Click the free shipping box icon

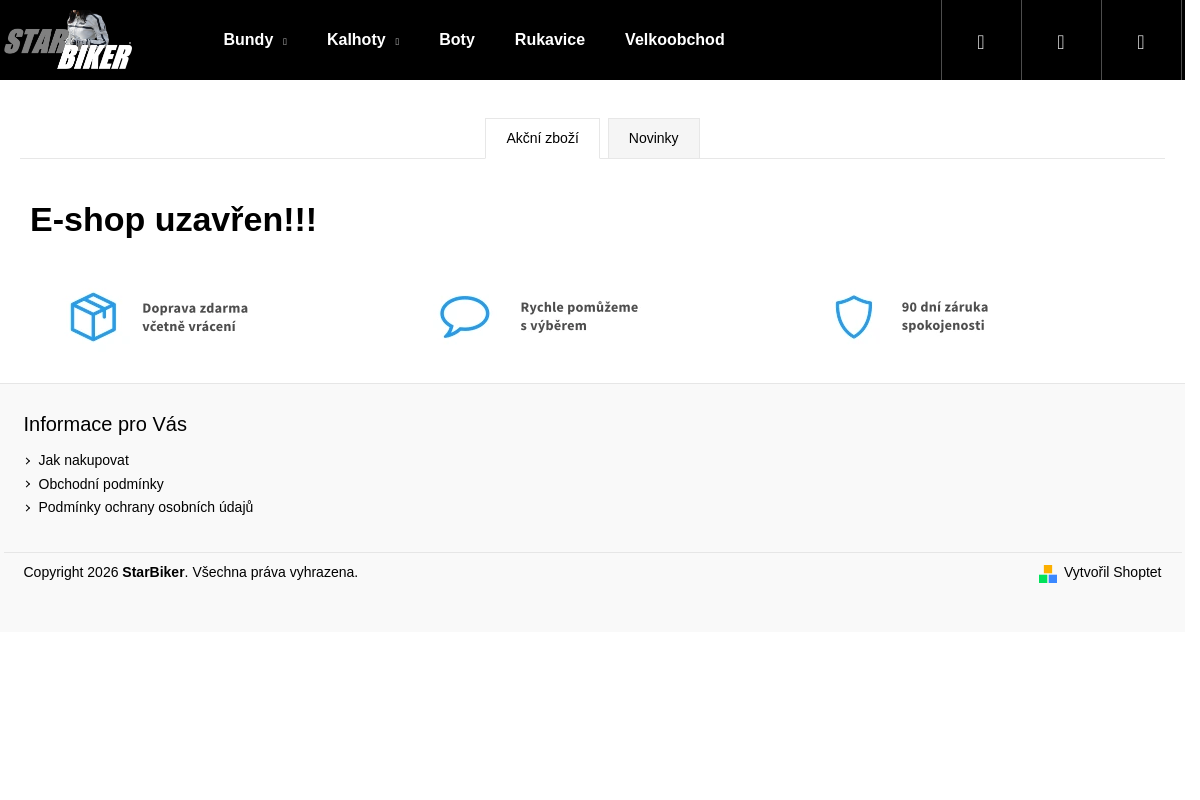(x=93, y=317)
